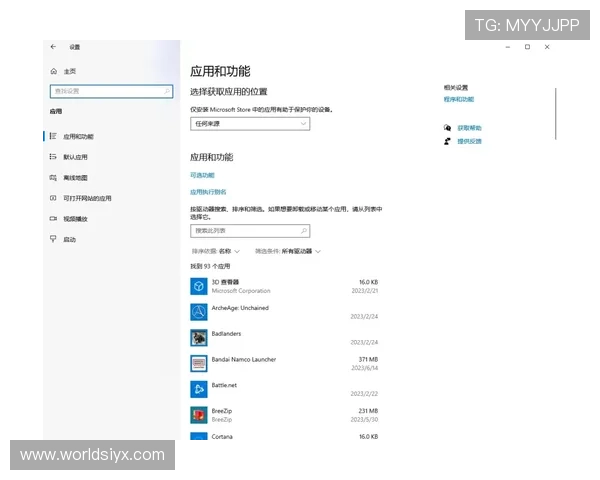600x480 pixels.
Task: Open 默认应用 in the sidebar
Action: tap(75, 157)
